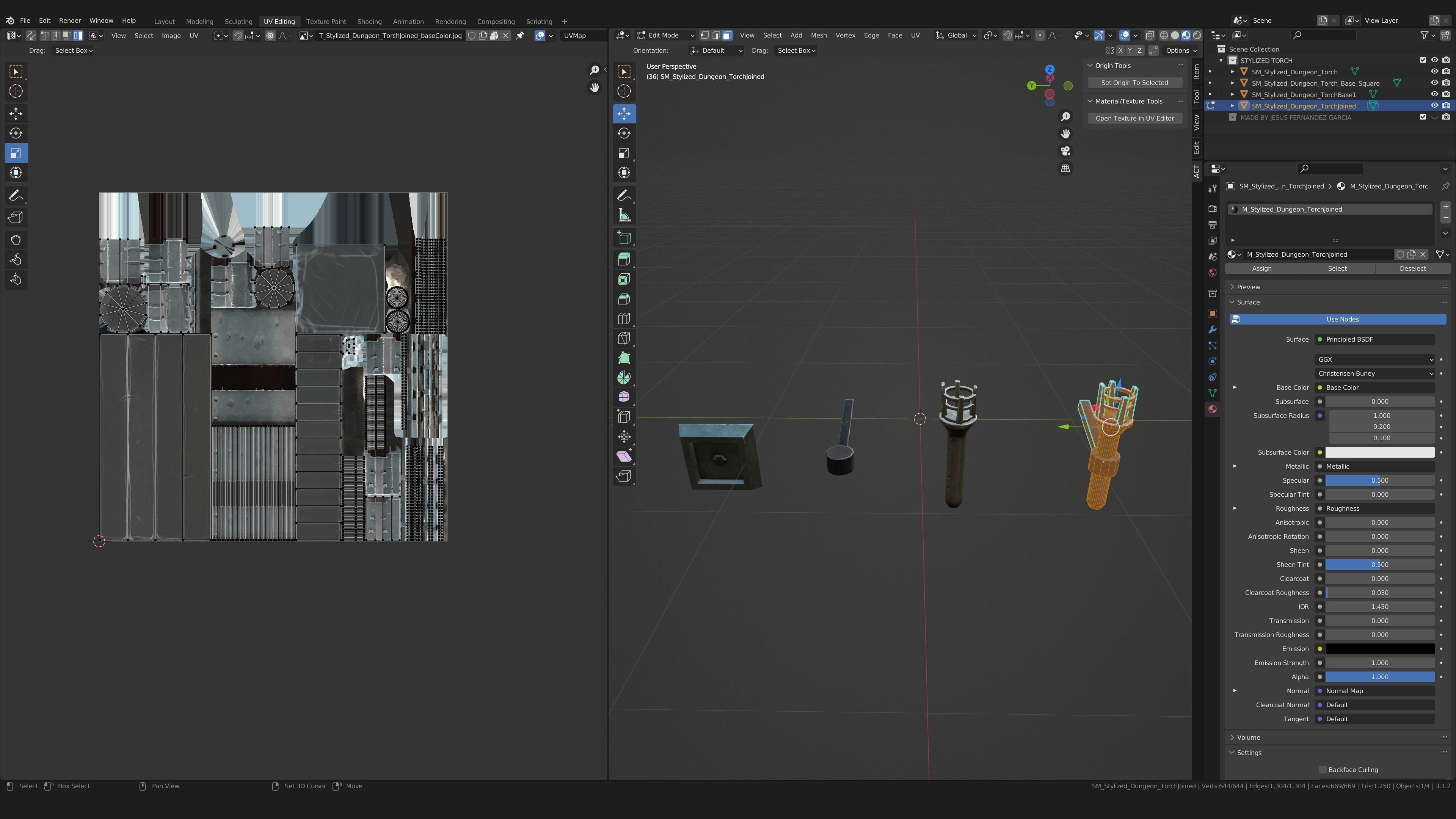Open the Image menu in UV editor
The image size is (1456, 819).
point(171,36)
